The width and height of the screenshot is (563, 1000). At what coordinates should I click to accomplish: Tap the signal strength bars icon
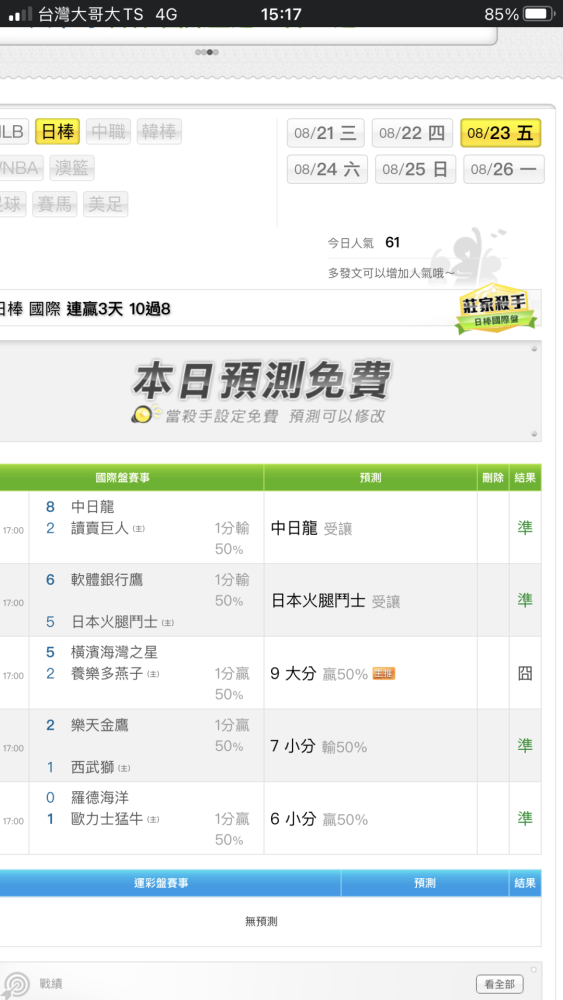click(x=20, y=14)
